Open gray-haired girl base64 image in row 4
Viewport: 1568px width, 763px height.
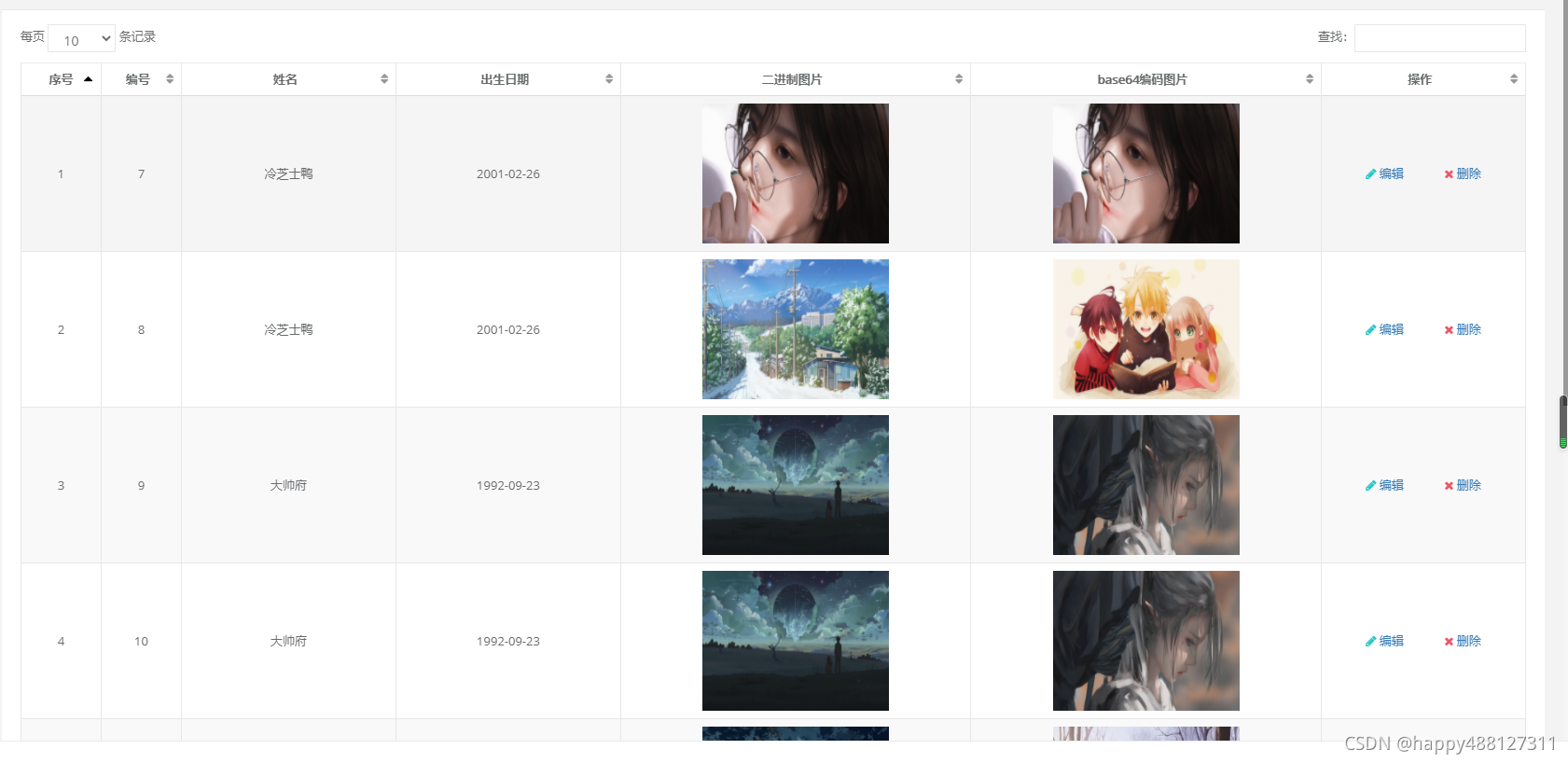point(1146,641)
